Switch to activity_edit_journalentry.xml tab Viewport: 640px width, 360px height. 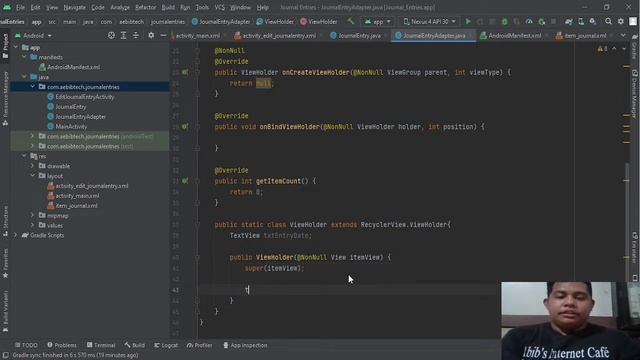pyautogui.click(x=278, y=36)
